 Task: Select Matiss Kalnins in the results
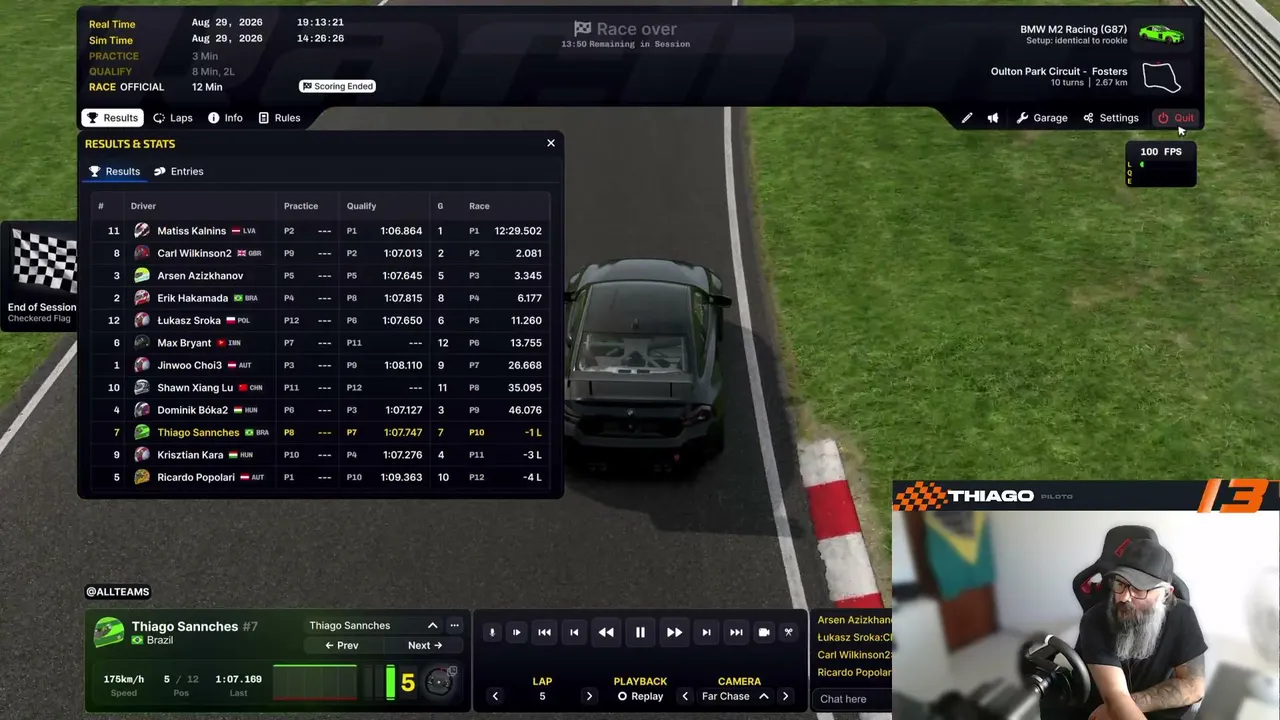click(320, 231)
